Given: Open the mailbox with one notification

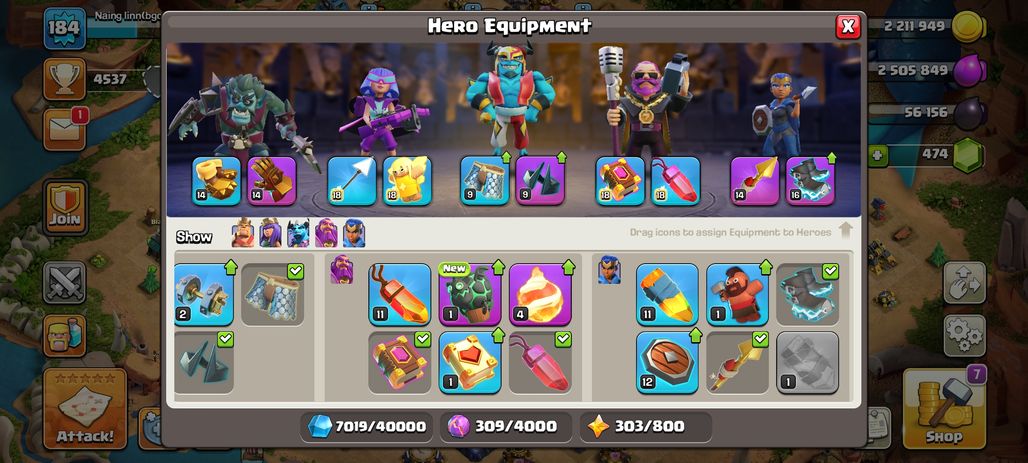Looking at the screenshot, I should (x=65, y=129).
